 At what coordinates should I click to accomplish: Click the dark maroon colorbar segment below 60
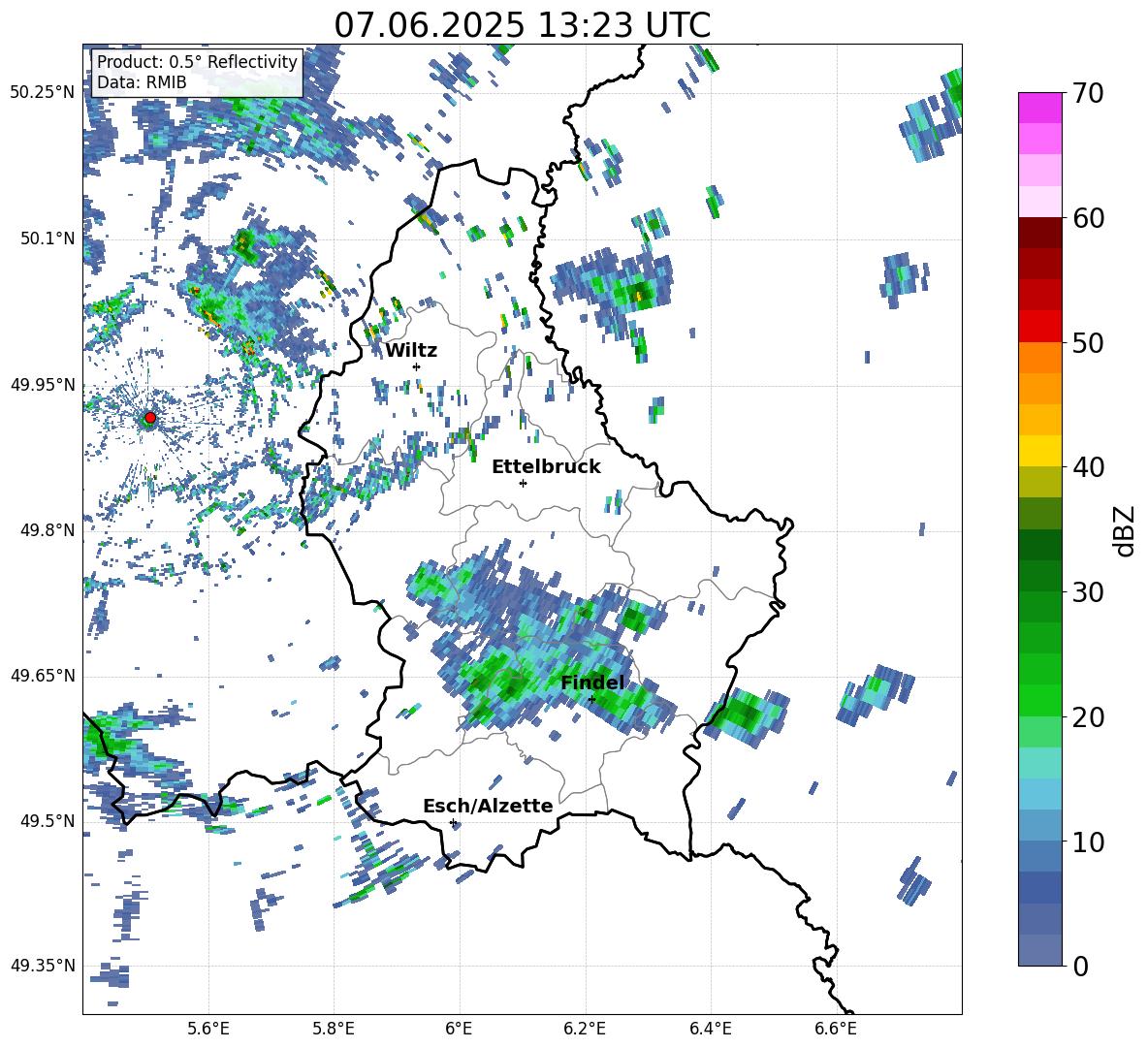coord(1040,233)
